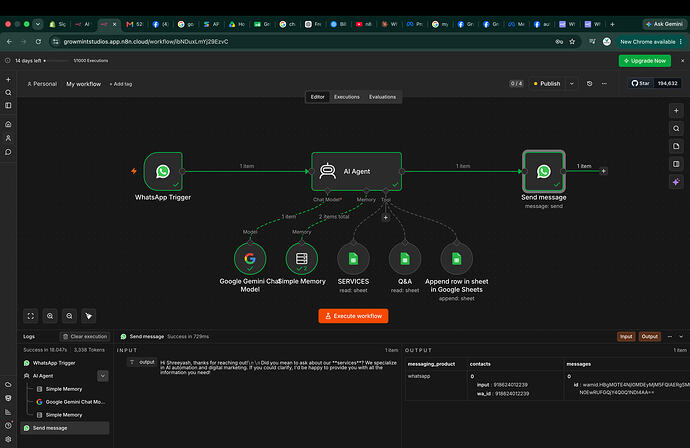The image size is (690, 448).
Task: Open the Simple Memory node
Action: pos(301,259)
